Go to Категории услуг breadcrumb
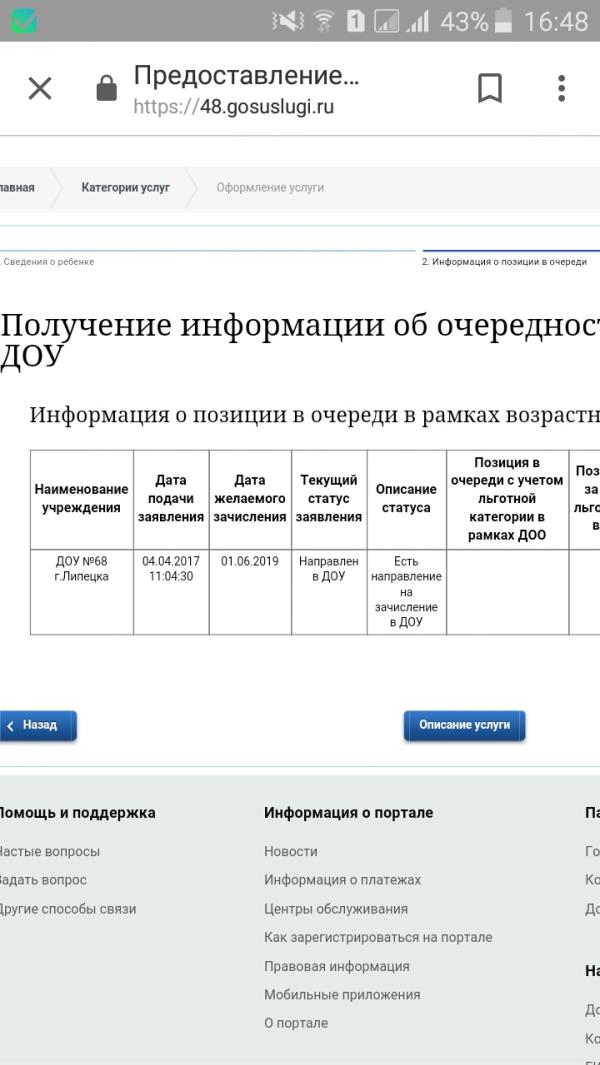Image resolution: width=600 pixels, height=1065 pixels. (x=125, y=188)
